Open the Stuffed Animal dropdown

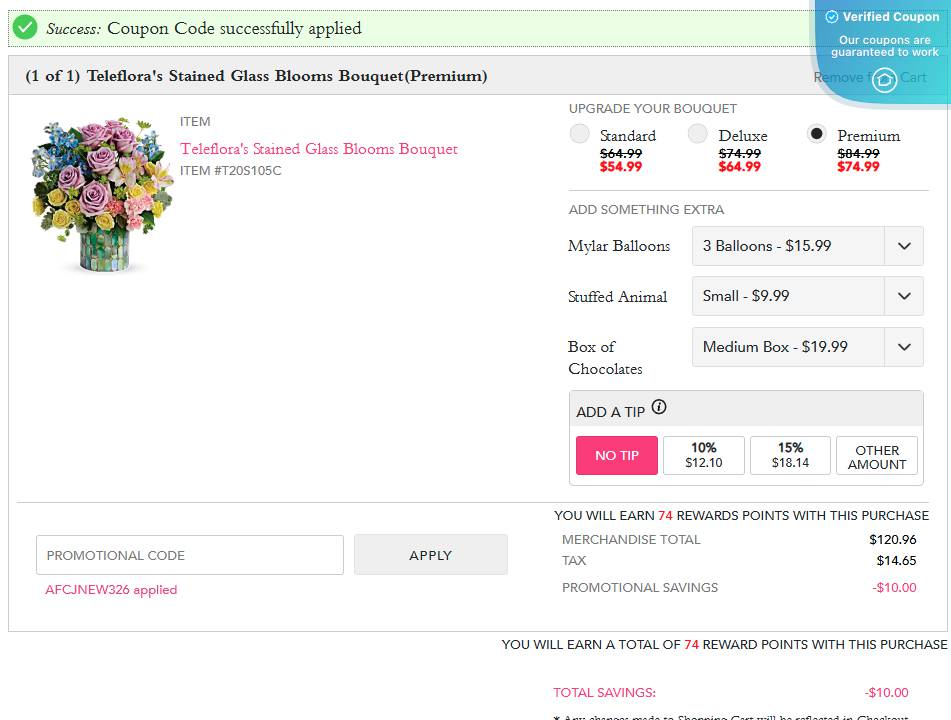[x=806, y=296]
